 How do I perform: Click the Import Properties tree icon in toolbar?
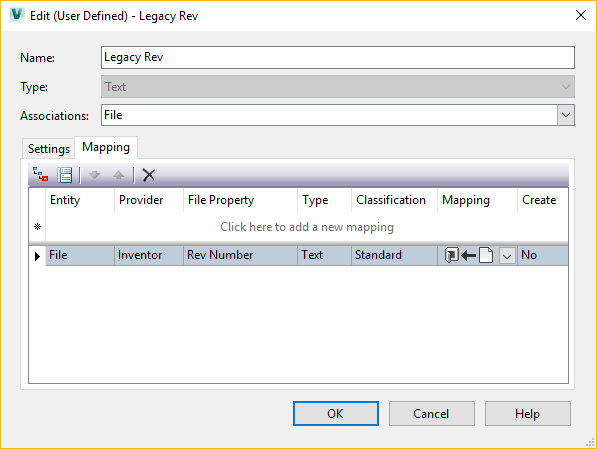click(40, 175)
